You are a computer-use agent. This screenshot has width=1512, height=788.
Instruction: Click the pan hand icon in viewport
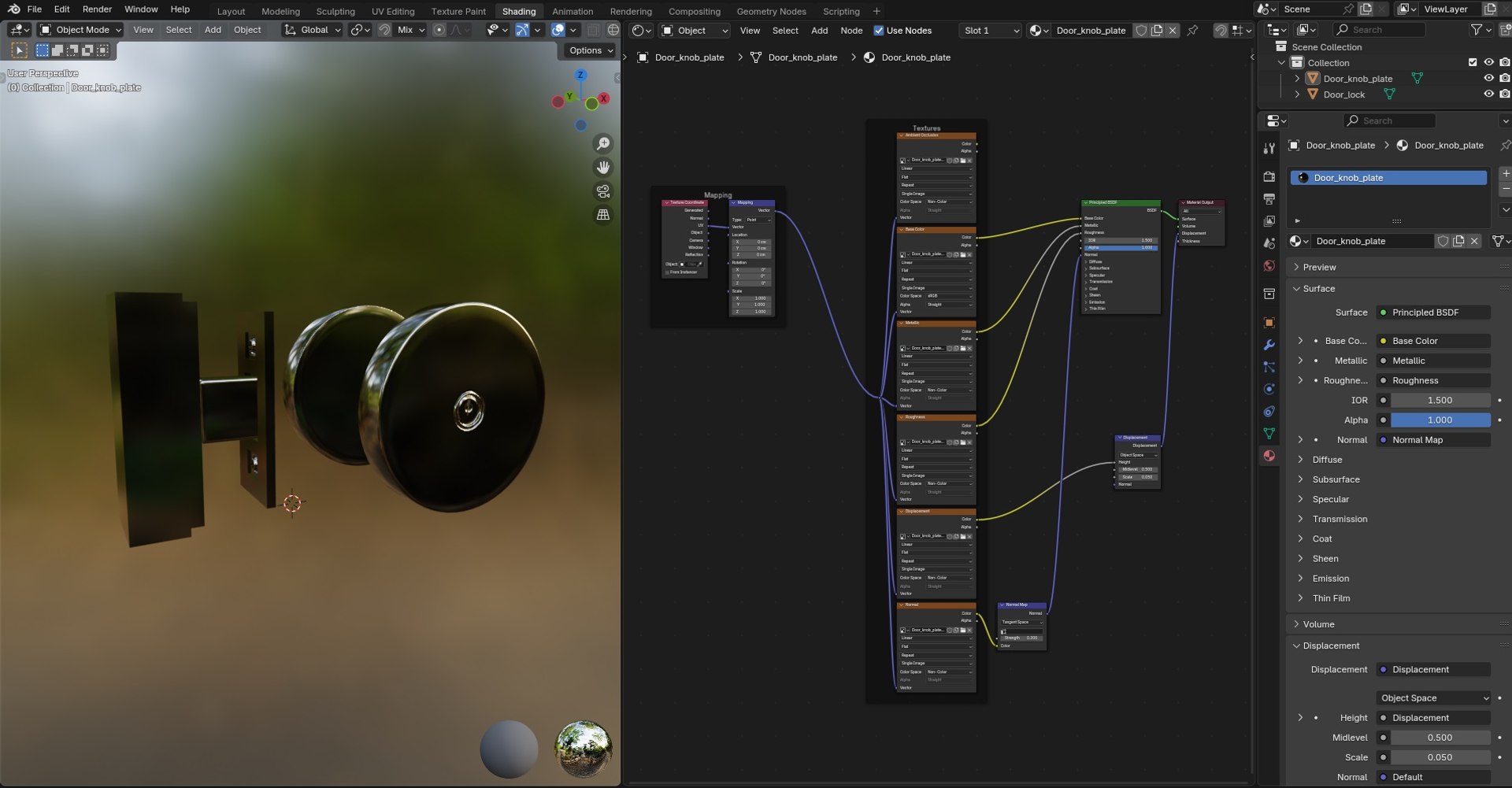tap(603, 167)
